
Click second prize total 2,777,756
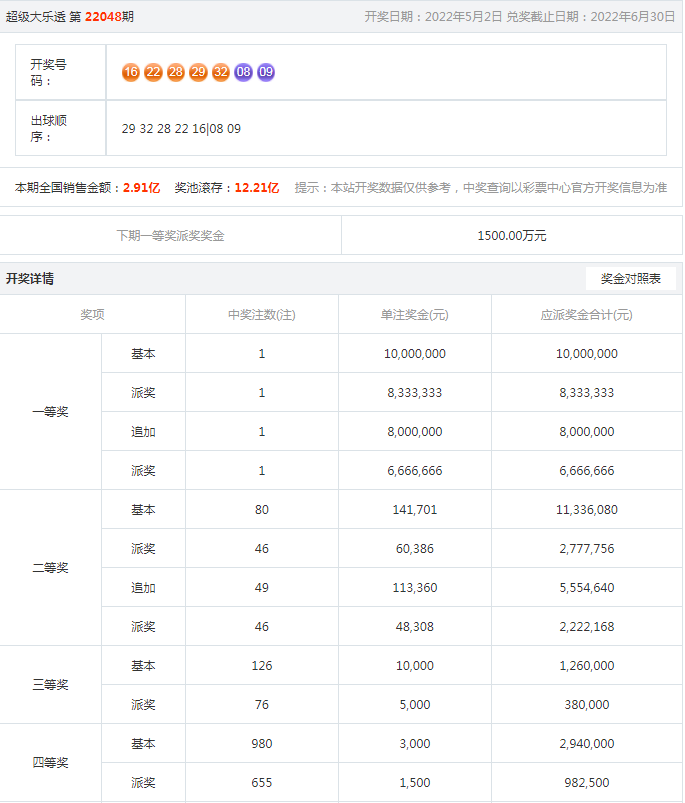click(587, 548)
